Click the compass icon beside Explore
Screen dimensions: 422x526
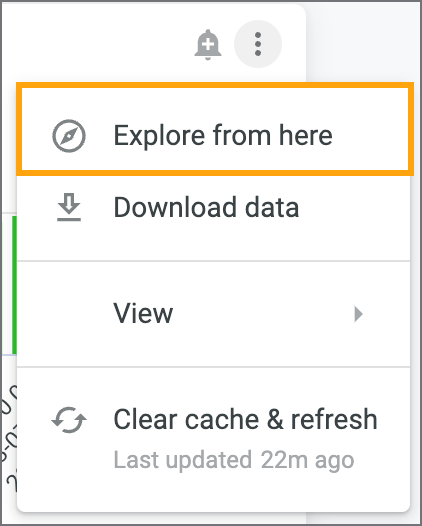point(69,136)
